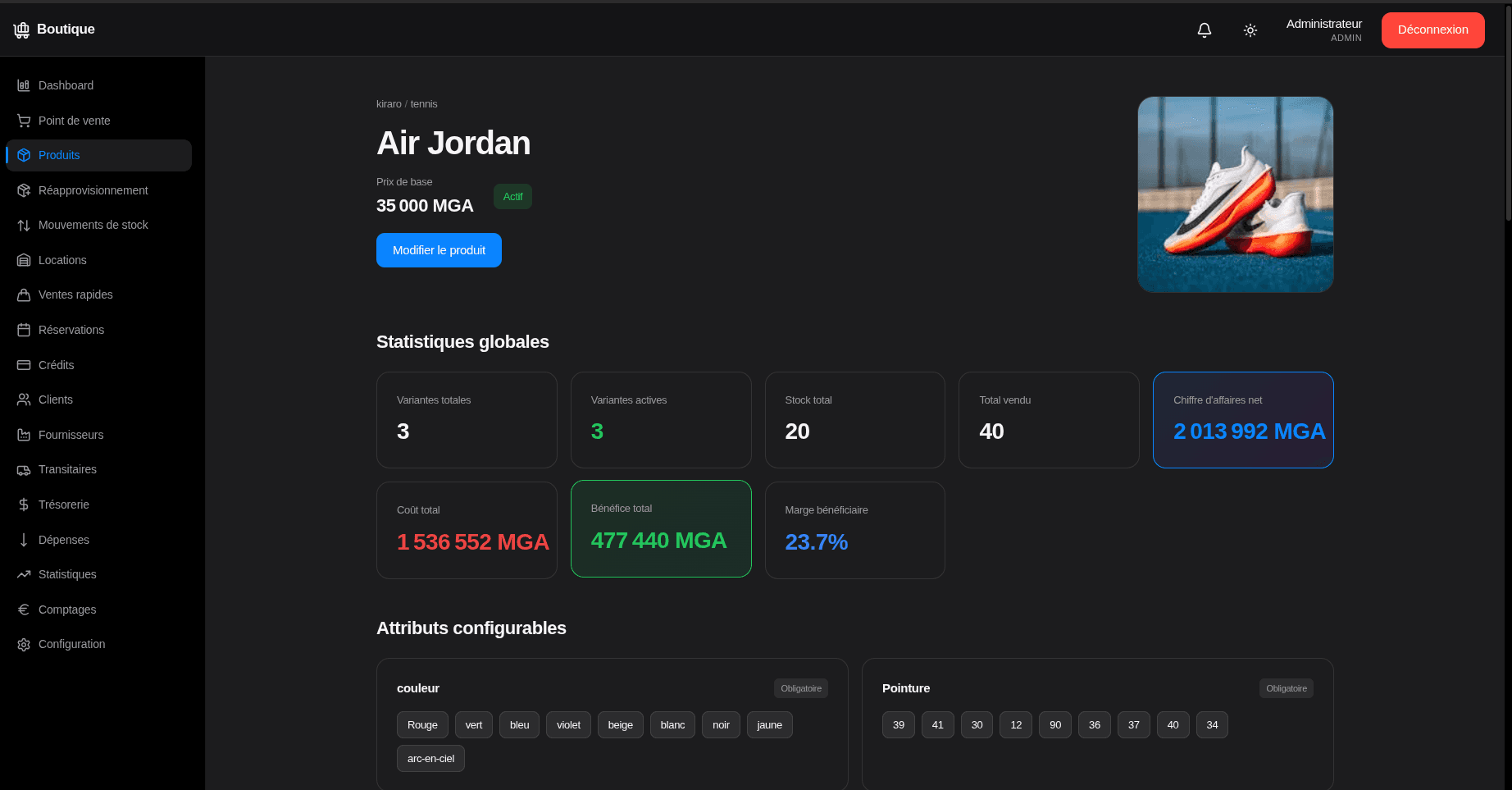Select the bleu color tag
This screenshot has width=1512, height=790.
[x=520, y=725]
